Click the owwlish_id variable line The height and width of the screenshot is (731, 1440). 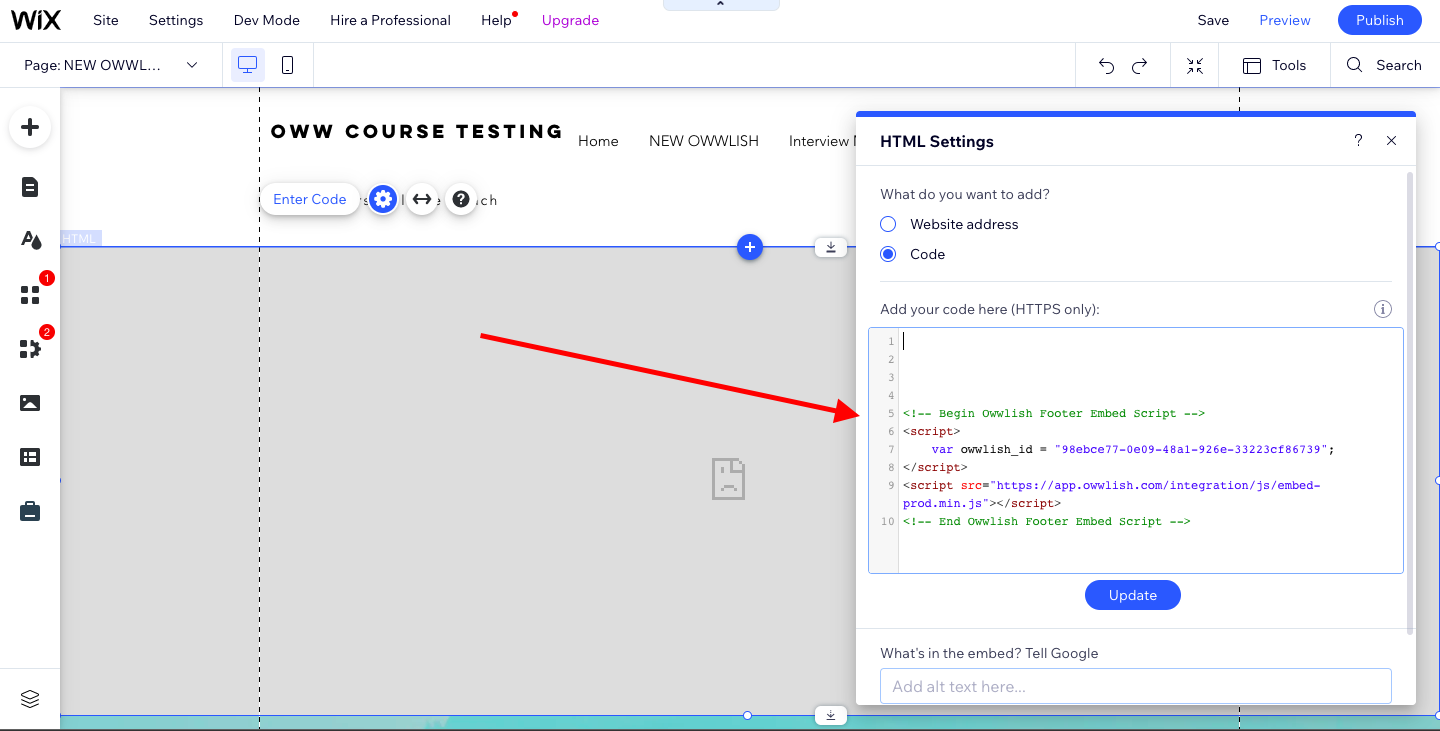(x=1133, y=449)
